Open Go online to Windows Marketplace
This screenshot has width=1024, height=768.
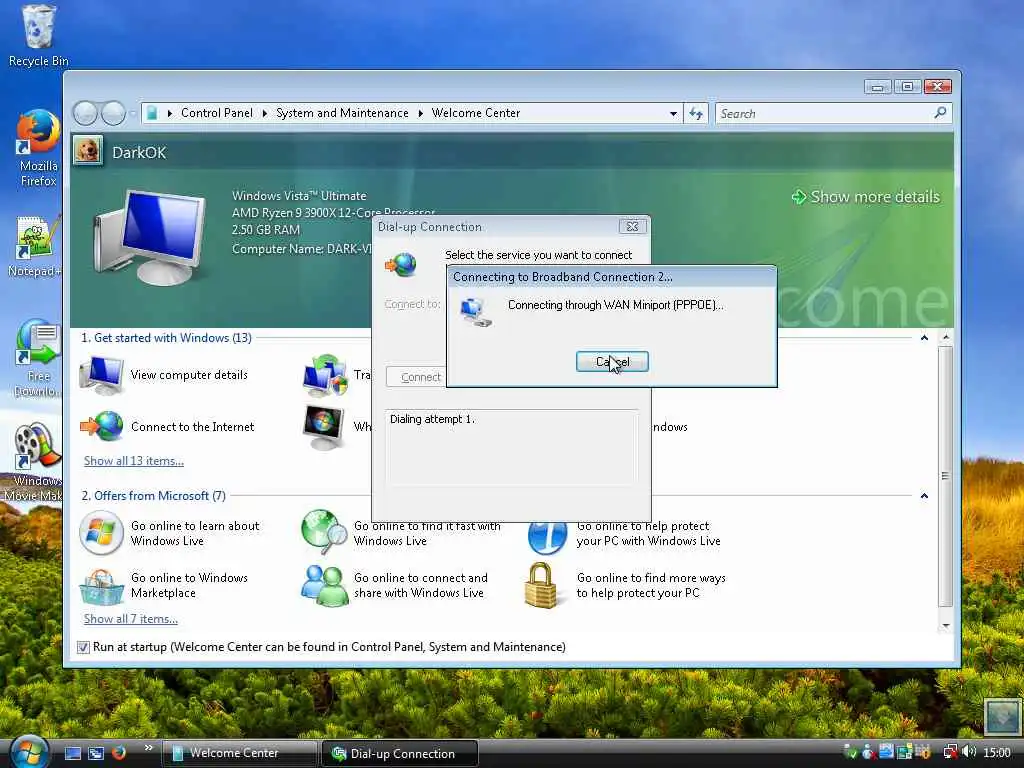pos(165,585)
